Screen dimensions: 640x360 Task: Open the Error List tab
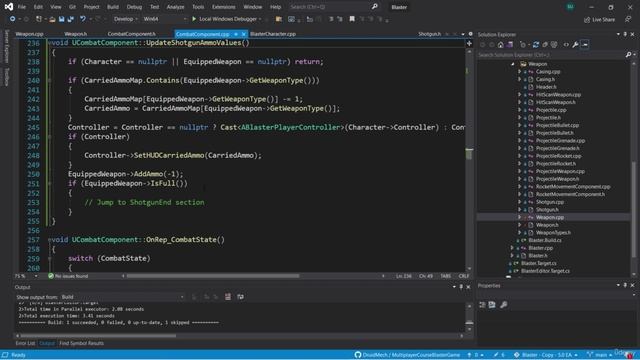pos(25,343)
